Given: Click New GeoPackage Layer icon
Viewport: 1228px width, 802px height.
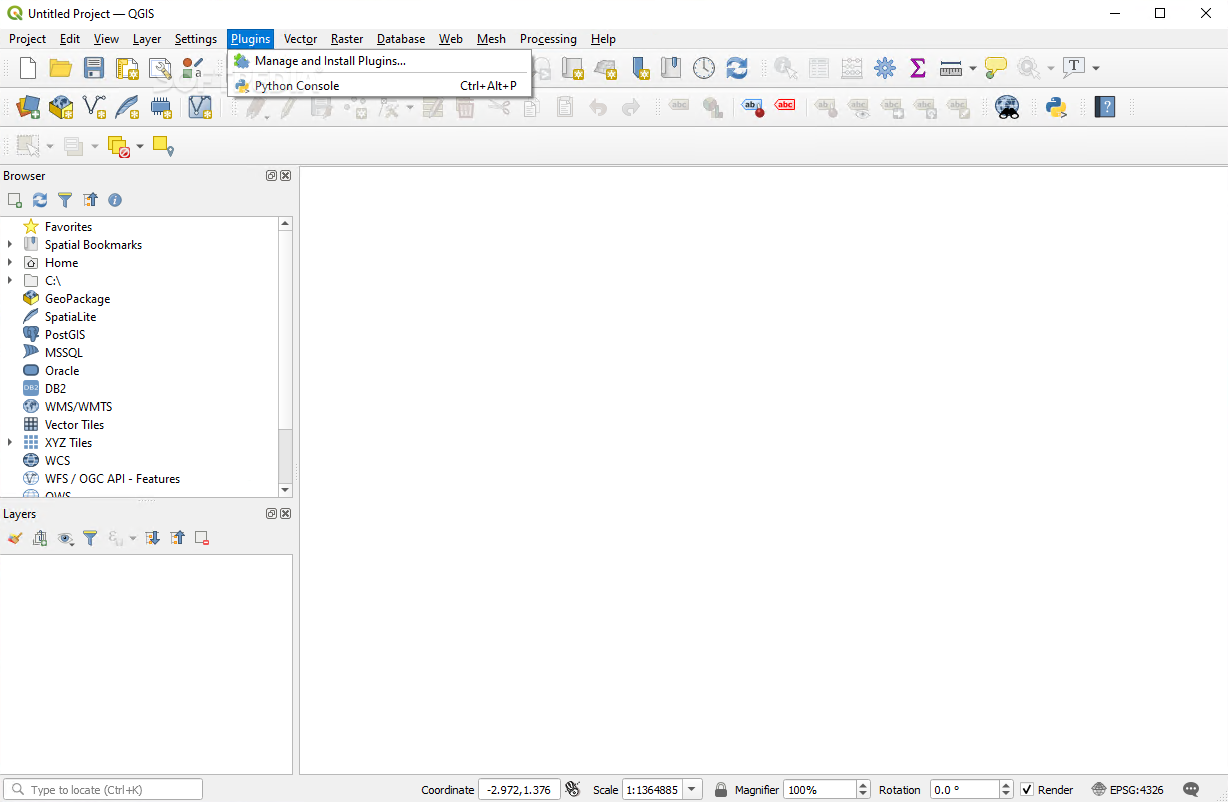Looking at the screenshot, I should pos(61,107).
